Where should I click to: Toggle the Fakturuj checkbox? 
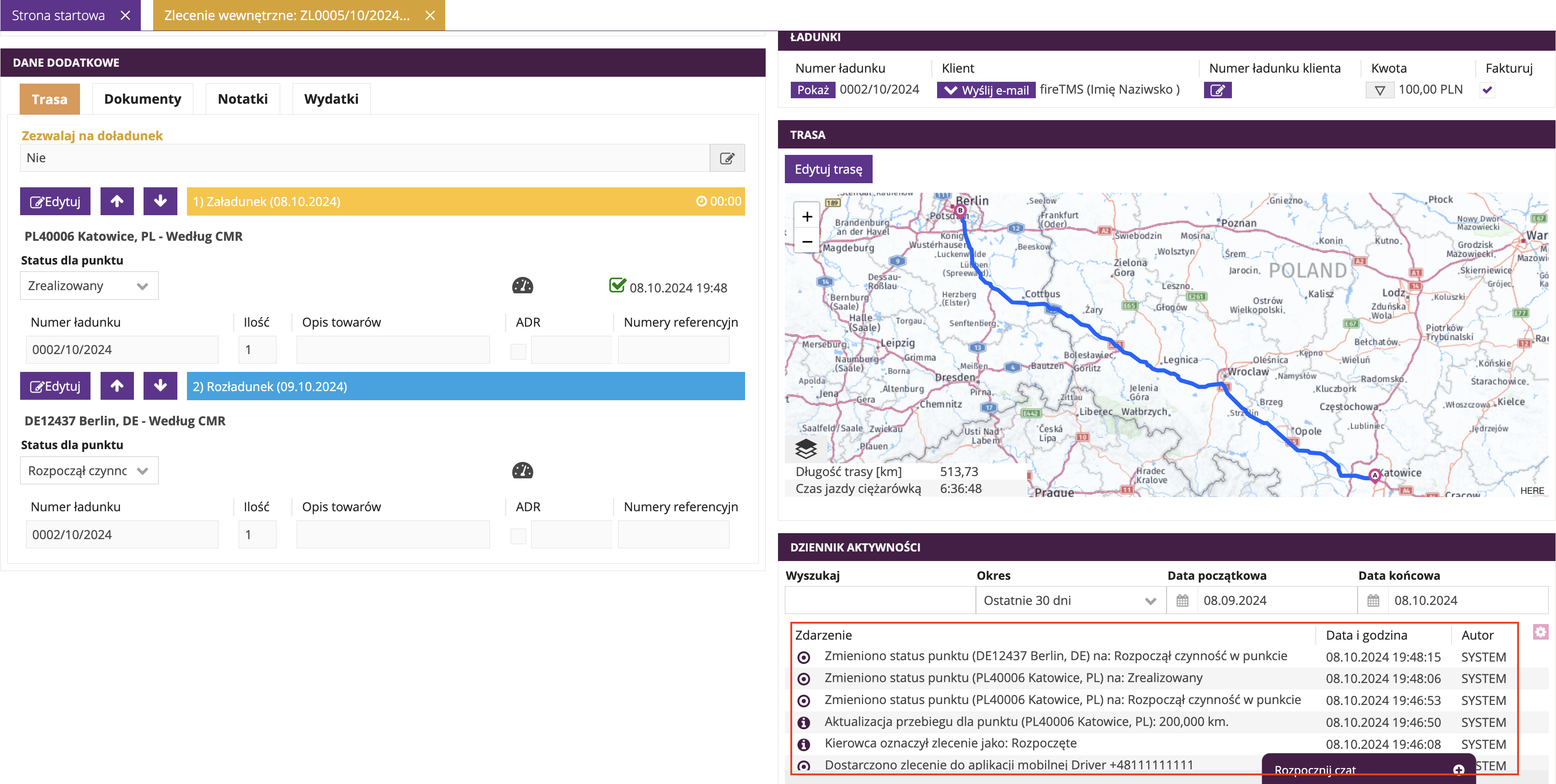coord(1487,90)
